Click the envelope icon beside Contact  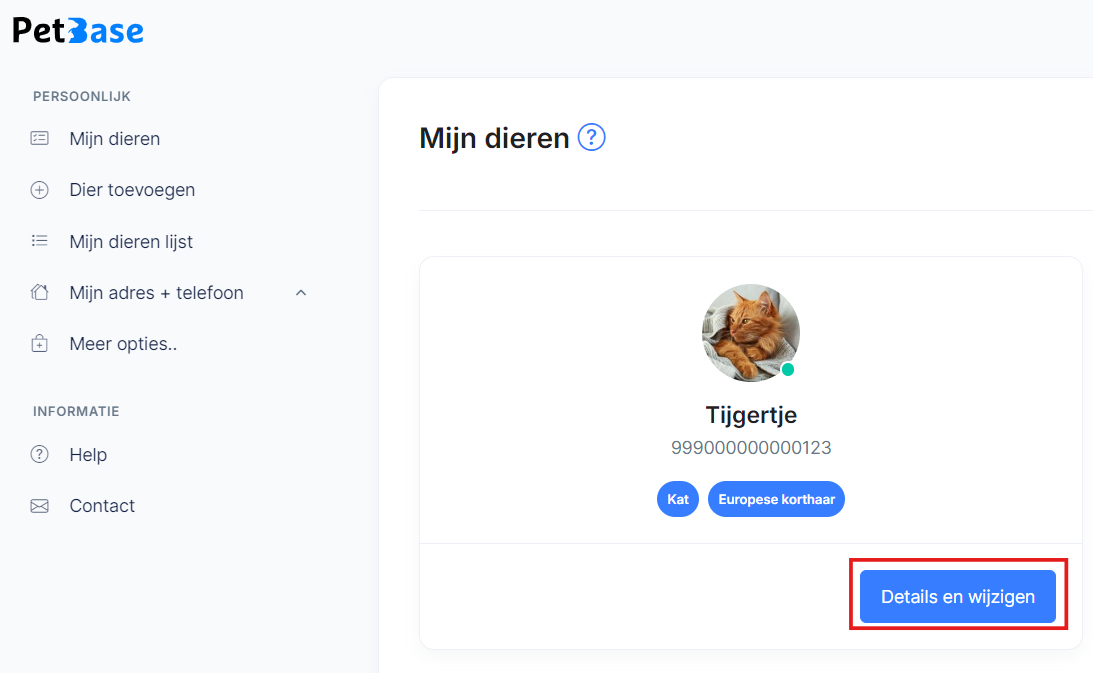(x=40, y=506)
